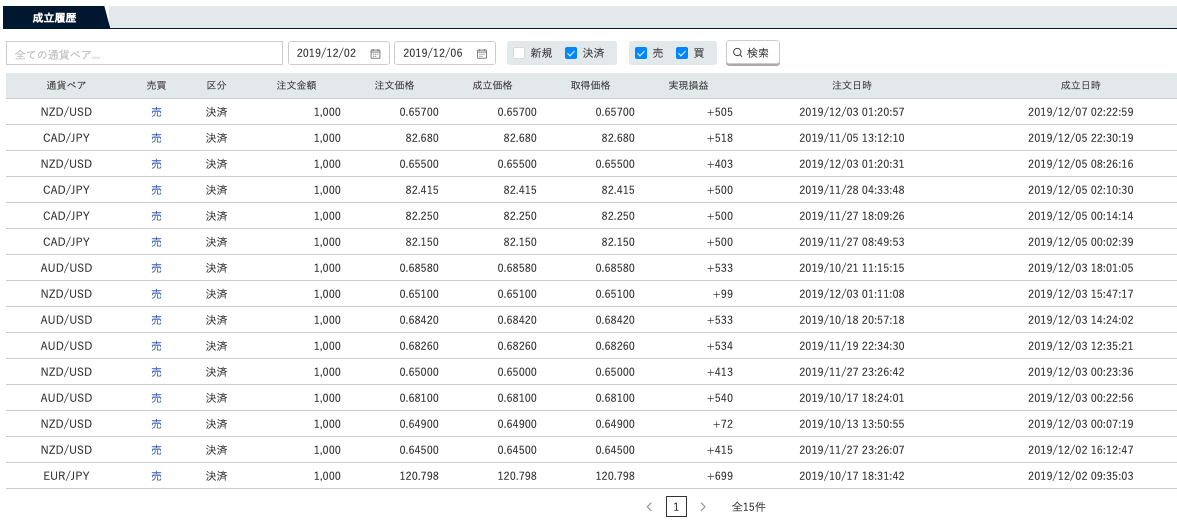Viewport: 1177px width, 532px height.
Task: Click the 取得価格 column header
Action: 590,86
